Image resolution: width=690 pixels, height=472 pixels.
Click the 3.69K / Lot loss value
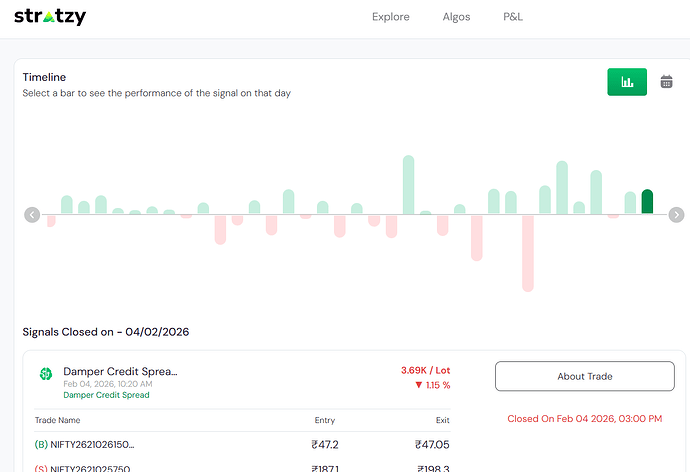click(x=425, y=370)
